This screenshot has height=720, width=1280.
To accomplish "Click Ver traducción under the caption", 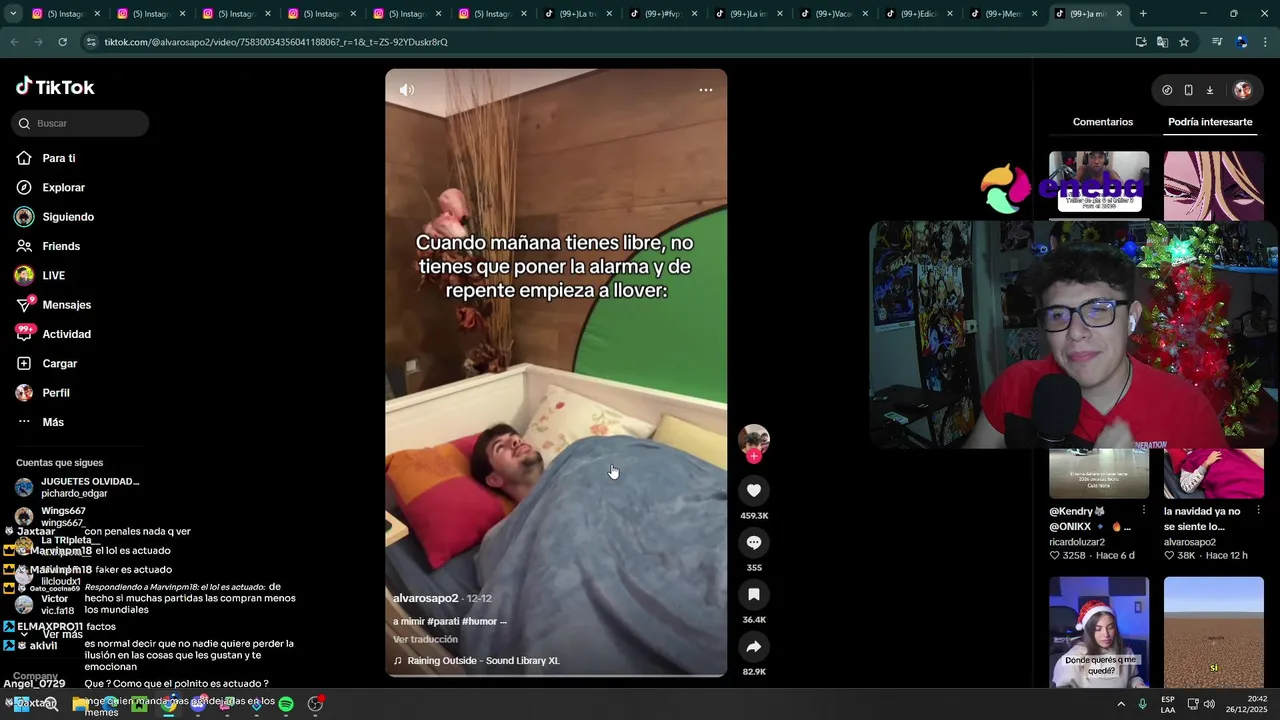I will [x=425, y=639].
